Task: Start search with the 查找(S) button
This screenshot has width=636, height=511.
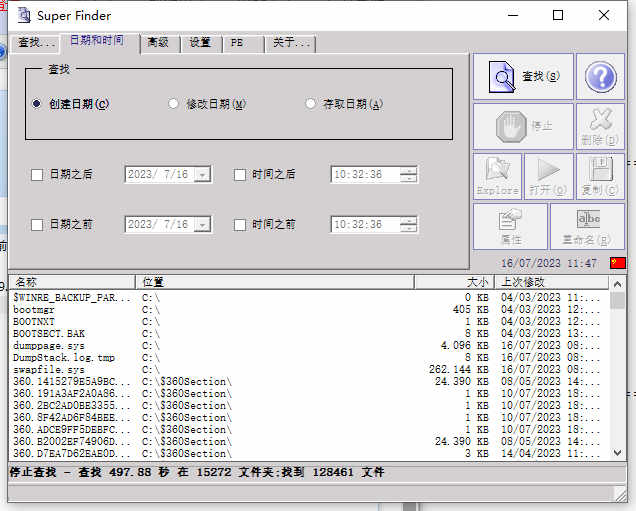Action: coord(523,77)
